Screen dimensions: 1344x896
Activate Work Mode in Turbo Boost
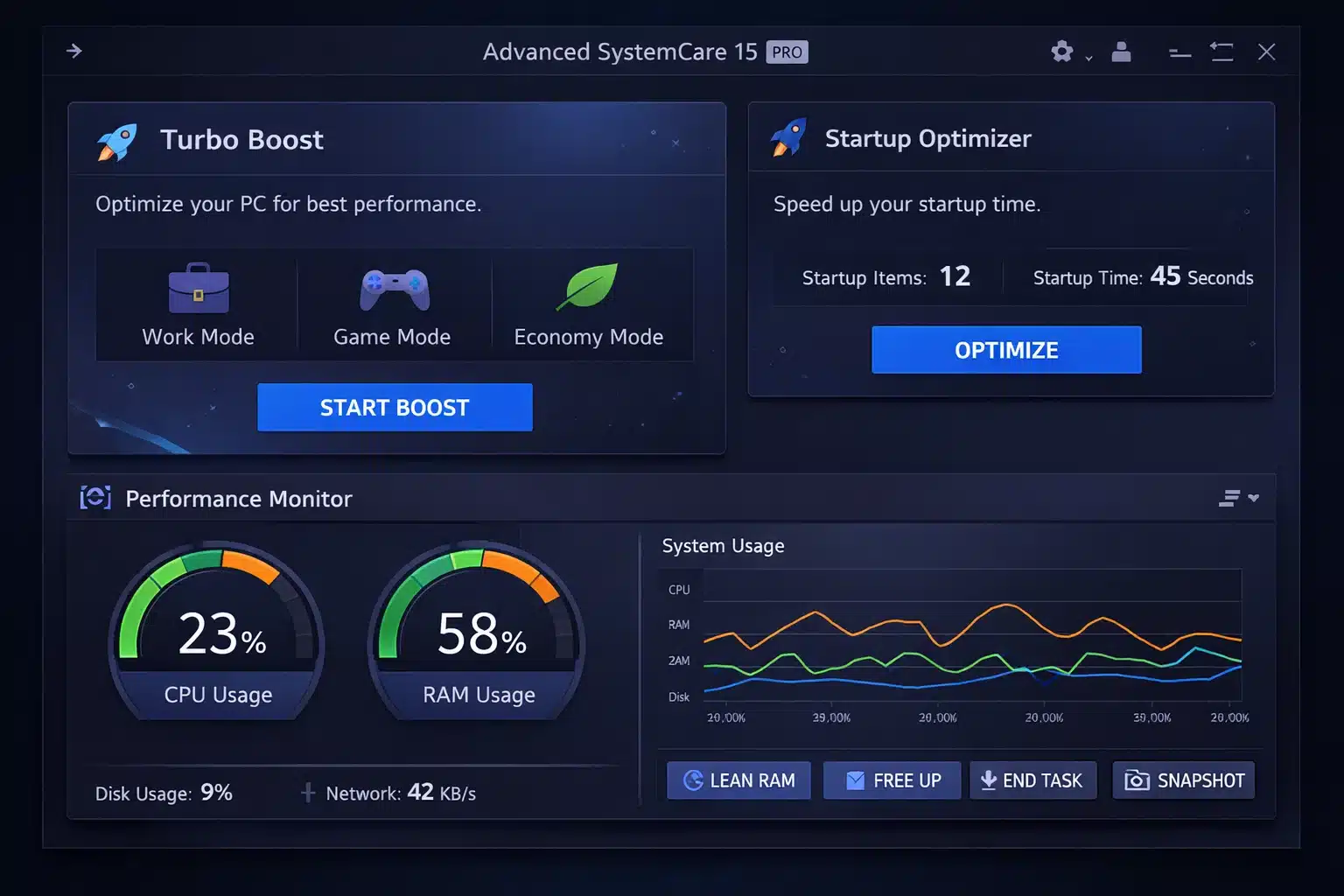pos(198,304)
